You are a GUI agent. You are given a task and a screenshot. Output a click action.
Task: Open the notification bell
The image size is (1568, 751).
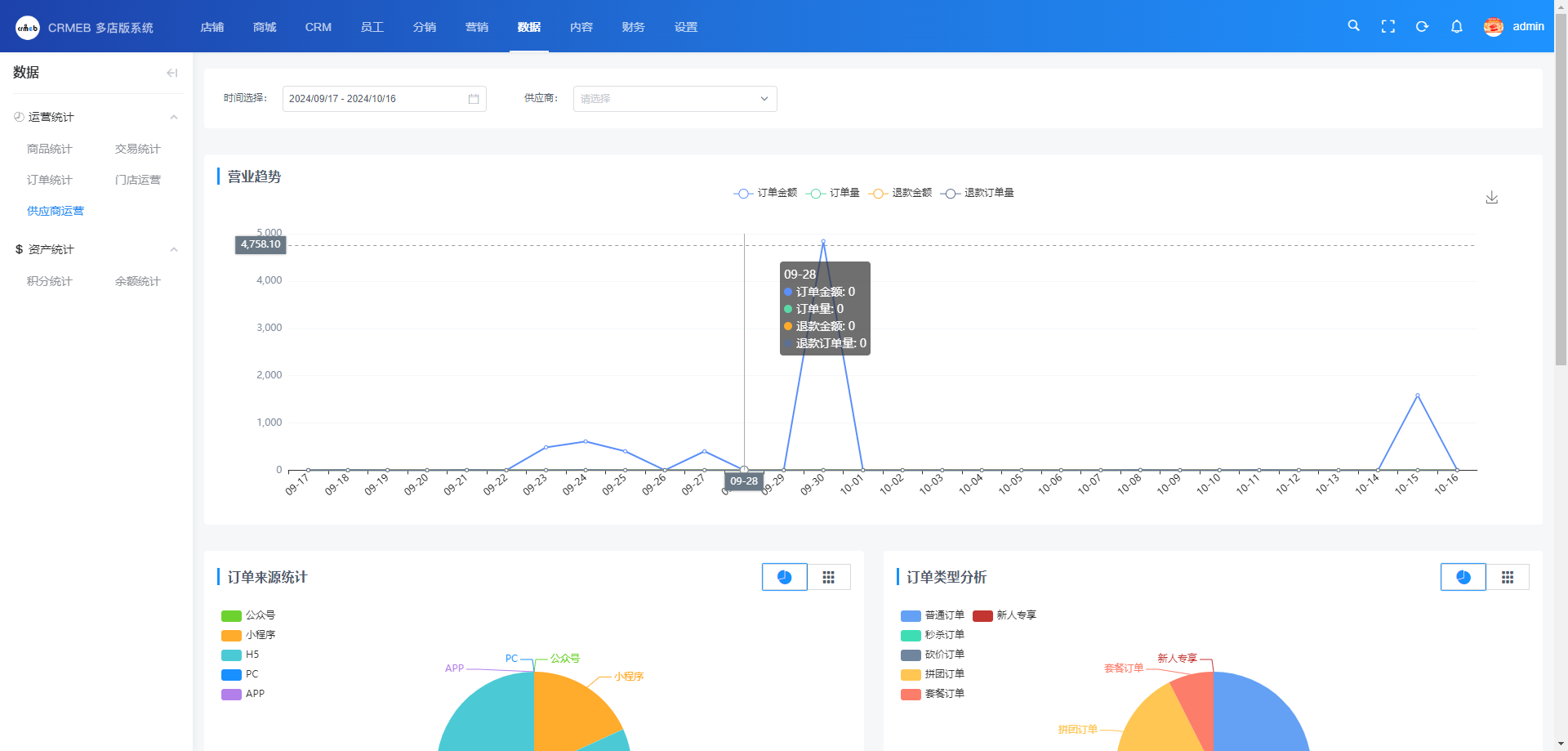(1456, 26)
